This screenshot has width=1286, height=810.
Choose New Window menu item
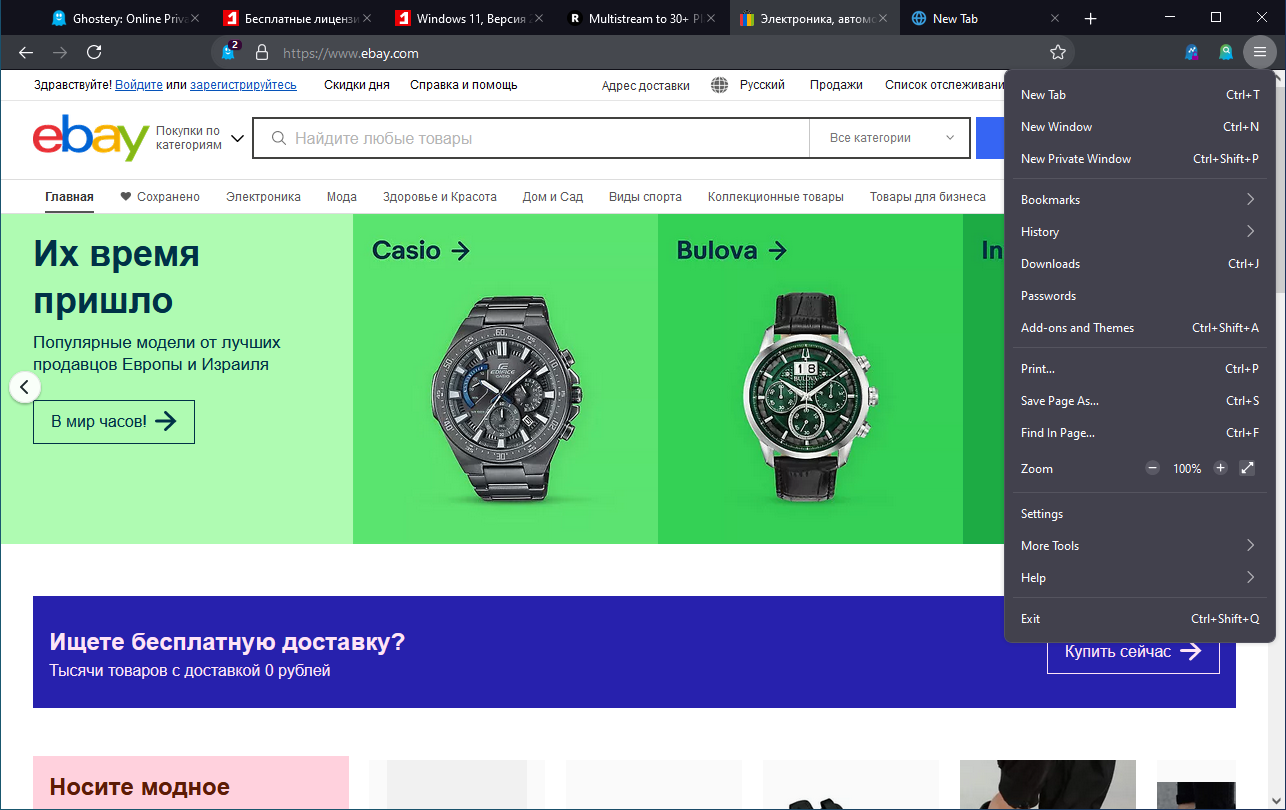[x=1140, y=127]
